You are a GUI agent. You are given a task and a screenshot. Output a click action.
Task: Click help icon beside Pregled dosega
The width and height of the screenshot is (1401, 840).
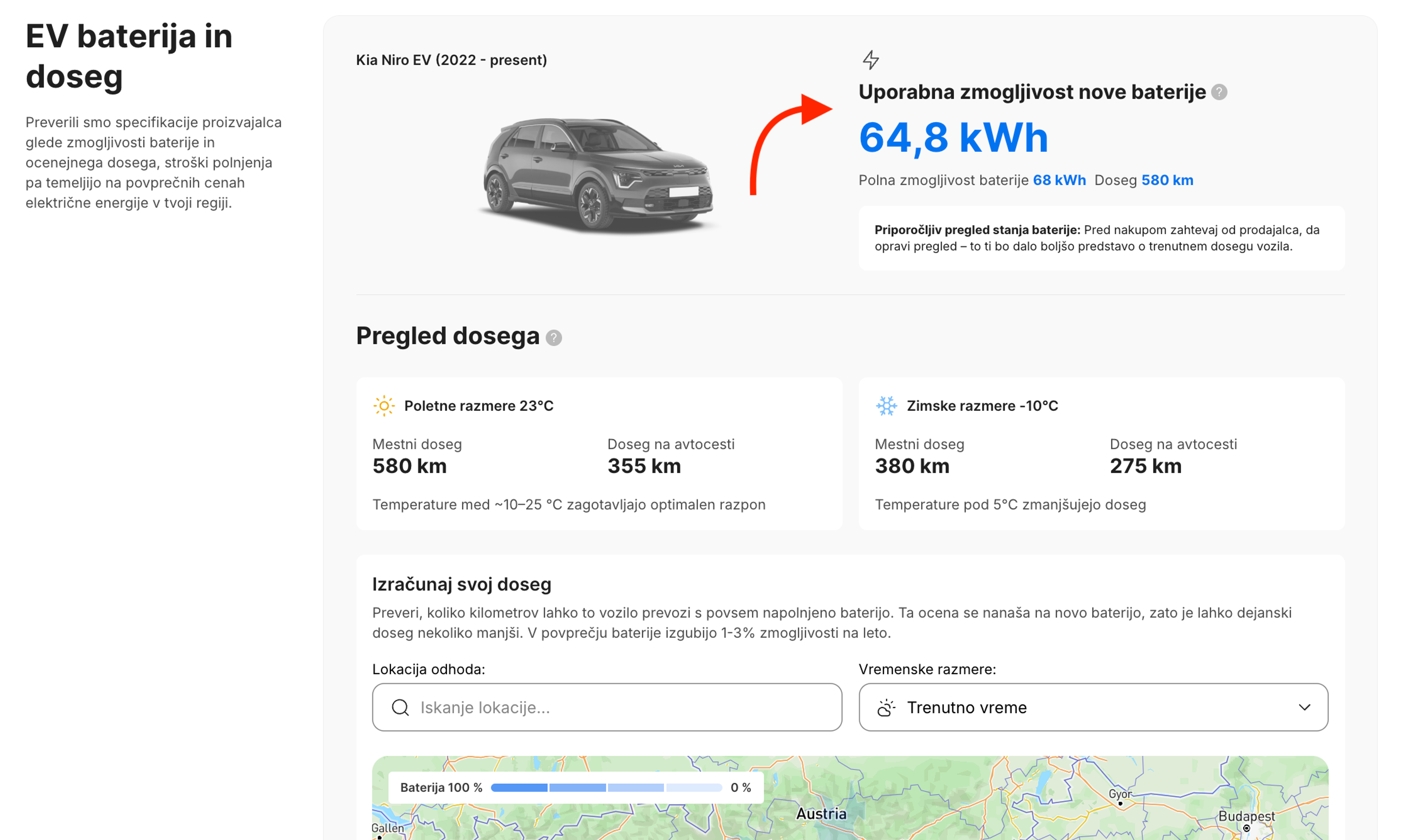[553, 338]
